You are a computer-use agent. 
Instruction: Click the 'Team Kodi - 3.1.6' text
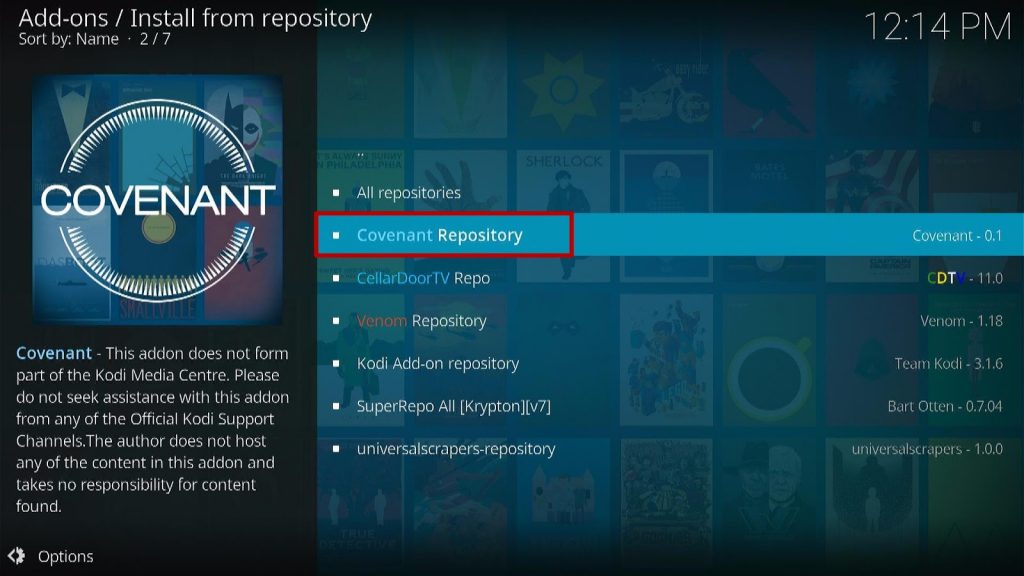(x=948, y=364)
